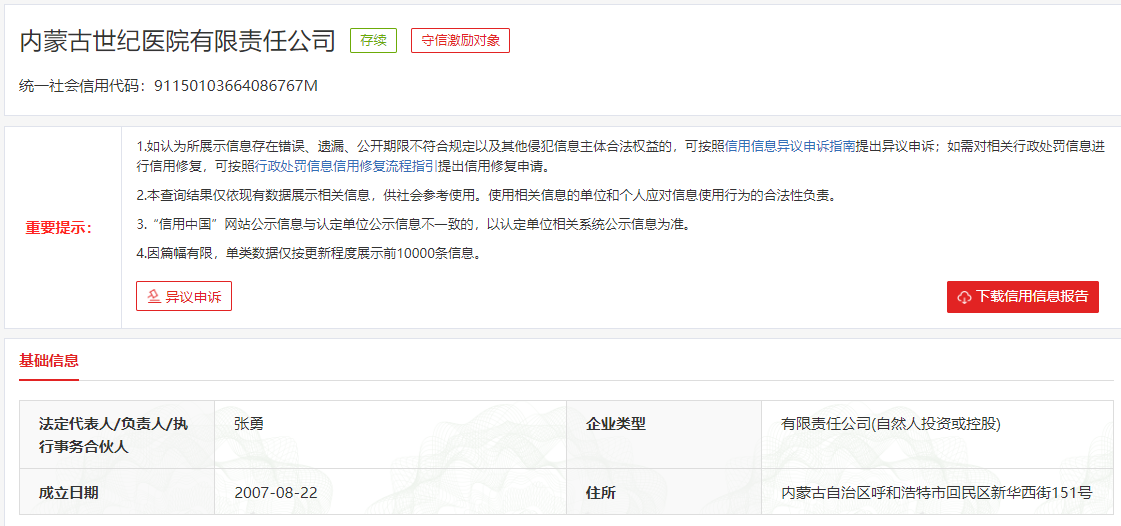Click the 异议申诉 button
Screen dimensions: 1121x526
pyautogui.click(x=184, y=297)
